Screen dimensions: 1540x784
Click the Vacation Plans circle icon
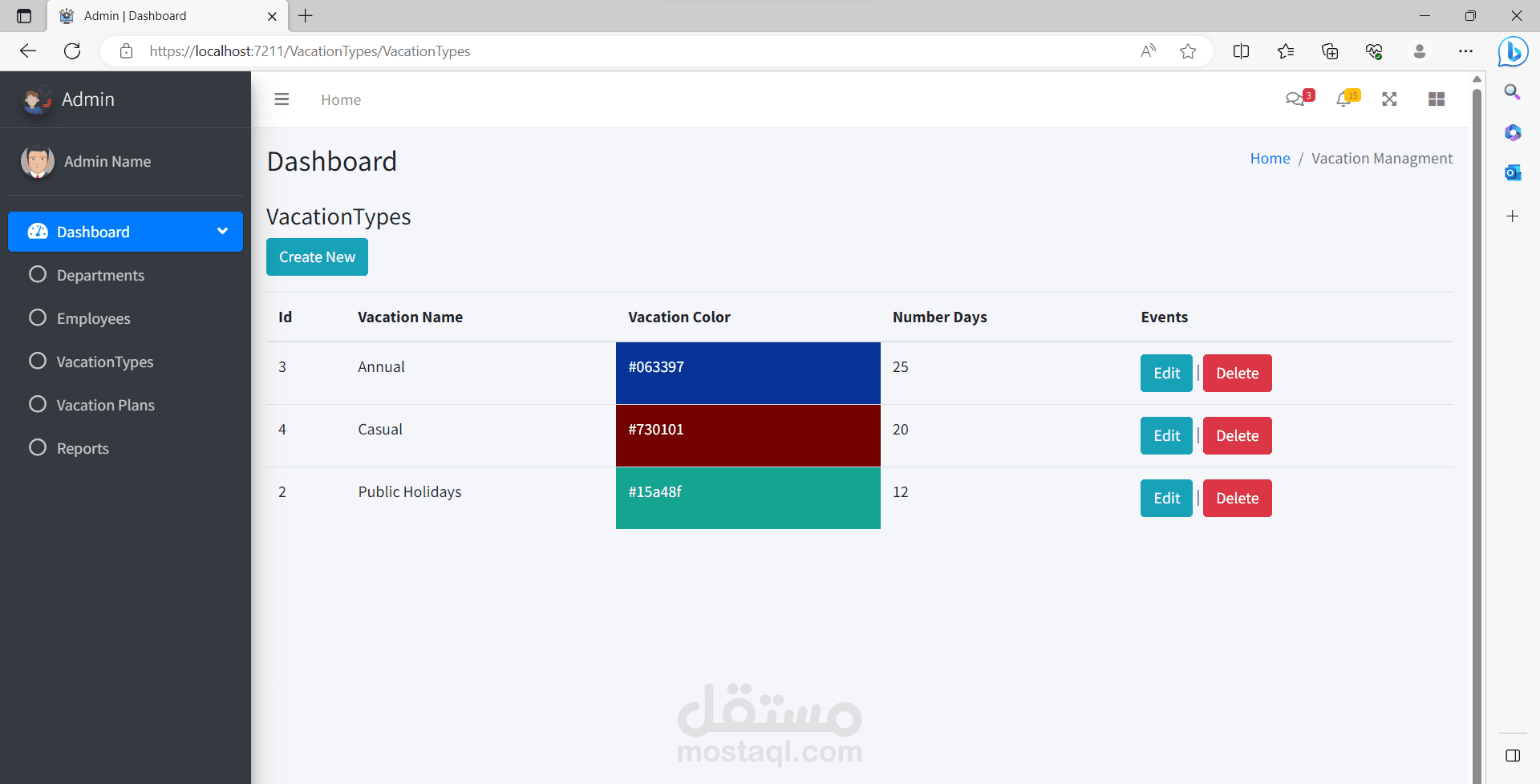(x=38, y=404)
